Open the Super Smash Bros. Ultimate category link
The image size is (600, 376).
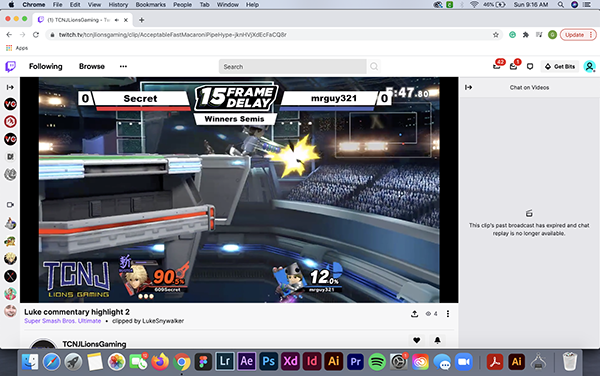(x=63, y=321)
